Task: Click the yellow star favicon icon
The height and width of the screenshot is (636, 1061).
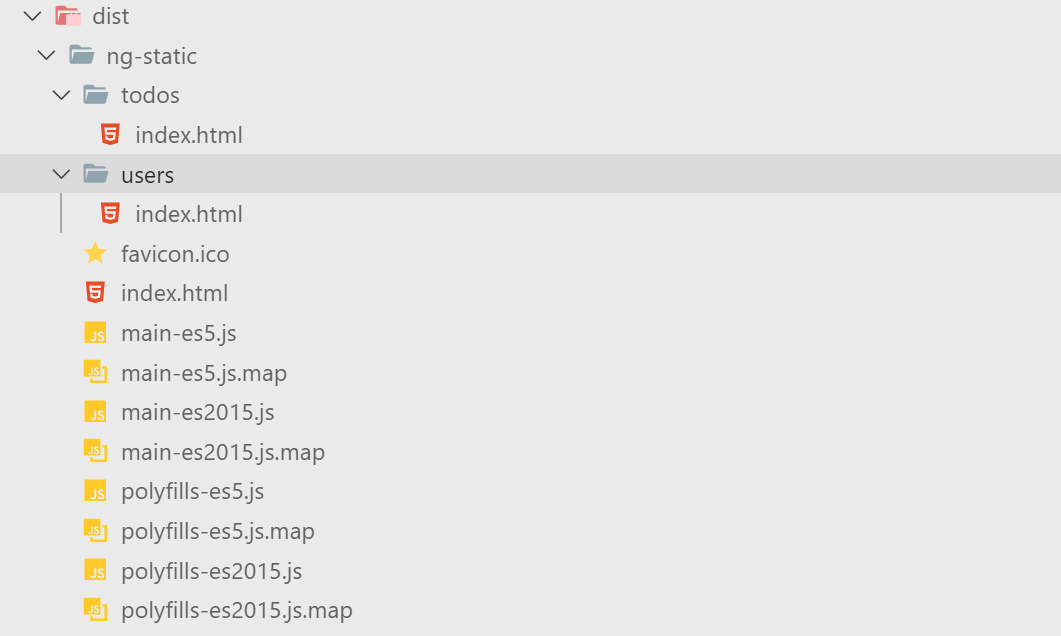Action: pos(95,253)
